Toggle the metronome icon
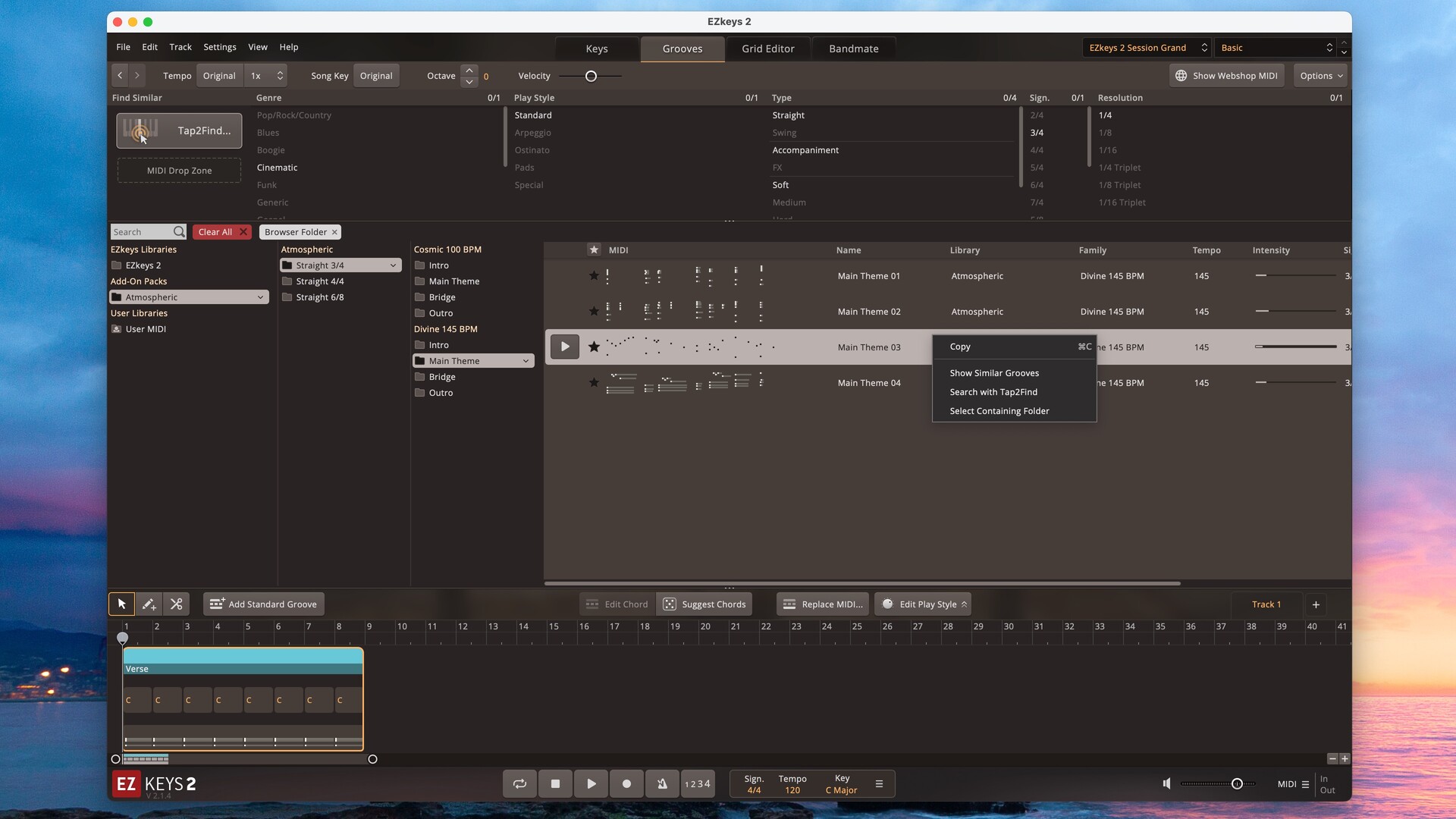The height and width of the screenshot is (819, 1456). coord(662,784)
